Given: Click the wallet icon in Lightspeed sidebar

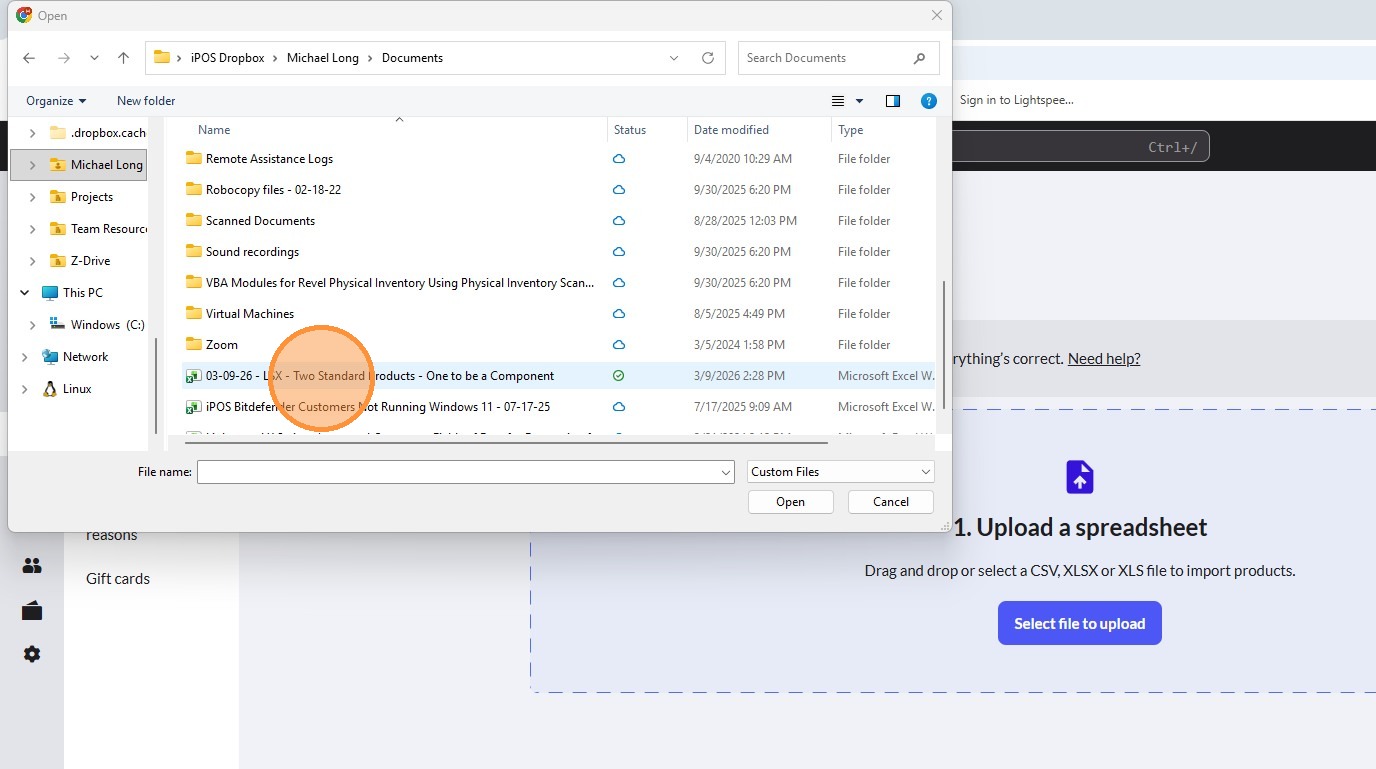Looking at the screenshot, I should pyautogui.click(x=32, y=610).
